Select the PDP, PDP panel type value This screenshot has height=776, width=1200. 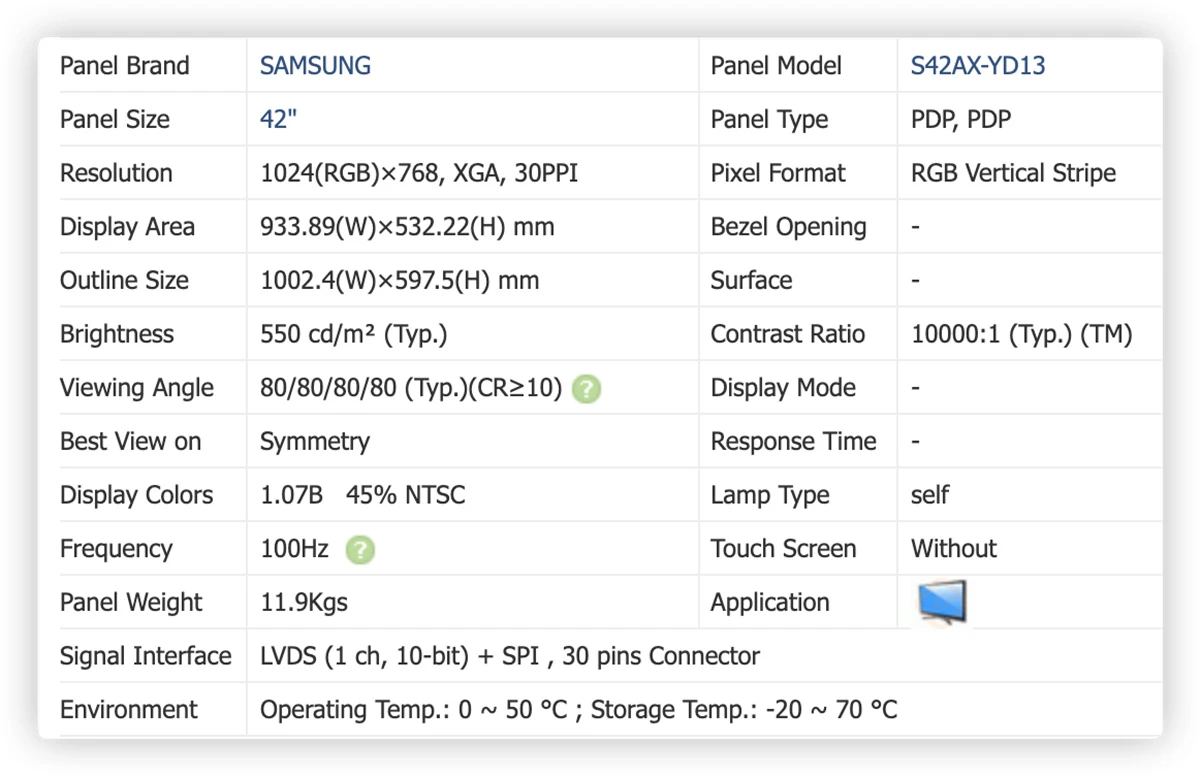pyautogui.click(x=961, y=119)
